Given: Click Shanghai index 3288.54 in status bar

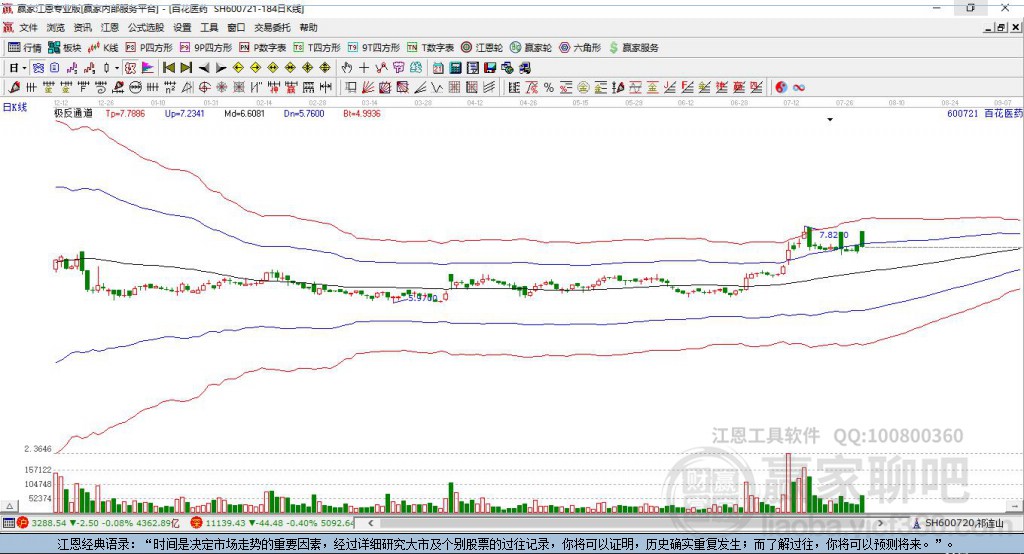Looking at the screenshot, I should coord(49,523).
